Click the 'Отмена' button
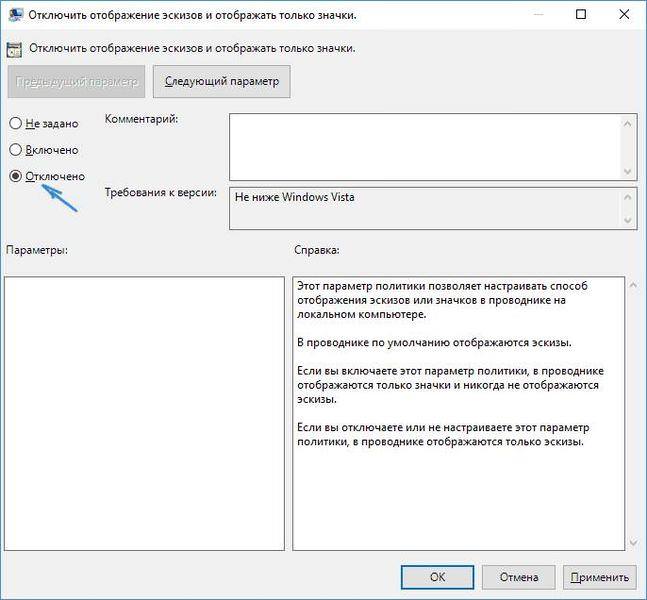 tap(519, 577)
